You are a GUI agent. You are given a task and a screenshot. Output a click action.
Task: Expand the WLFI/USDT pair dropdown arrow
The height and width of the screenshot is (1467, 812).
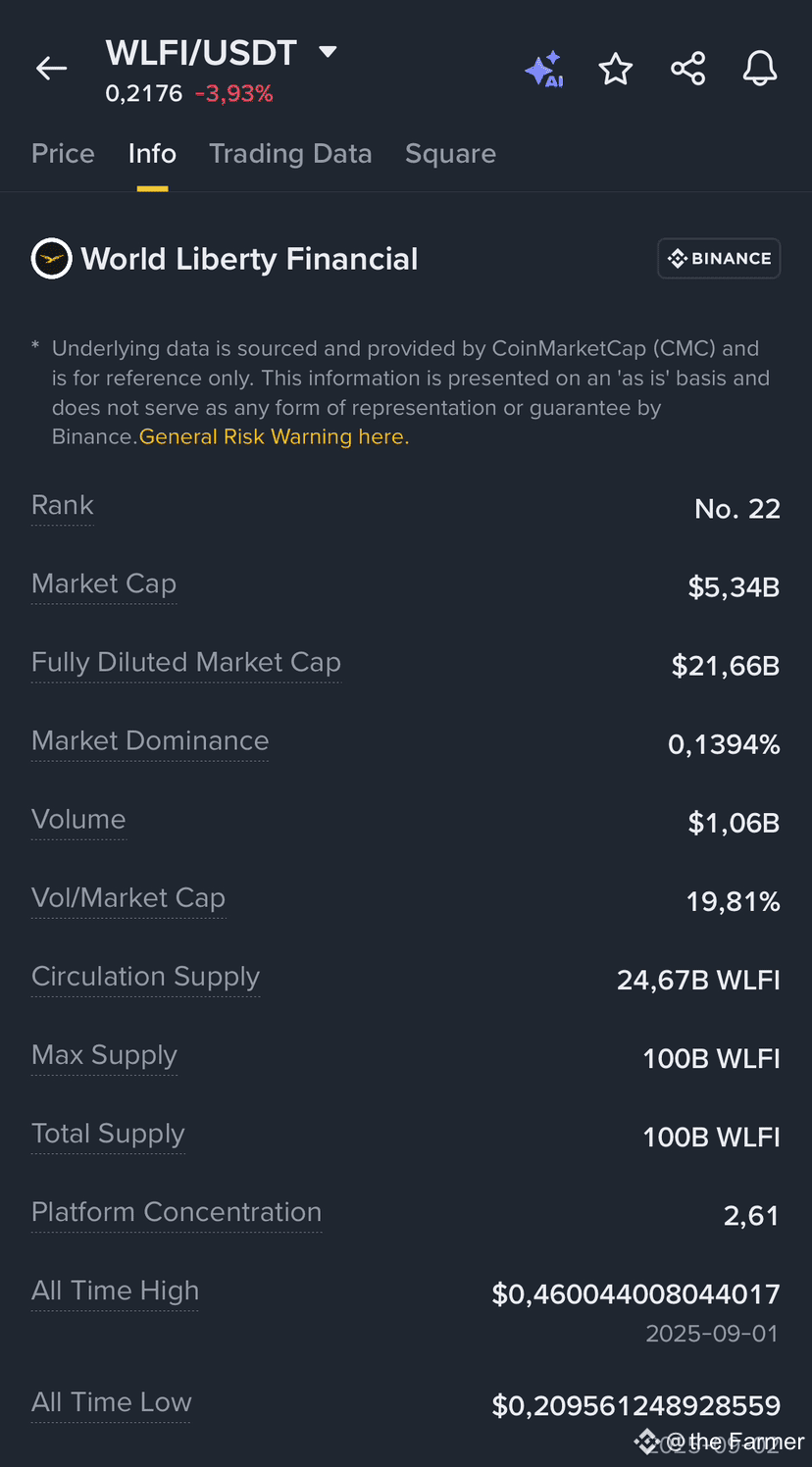tap(329, 52)
